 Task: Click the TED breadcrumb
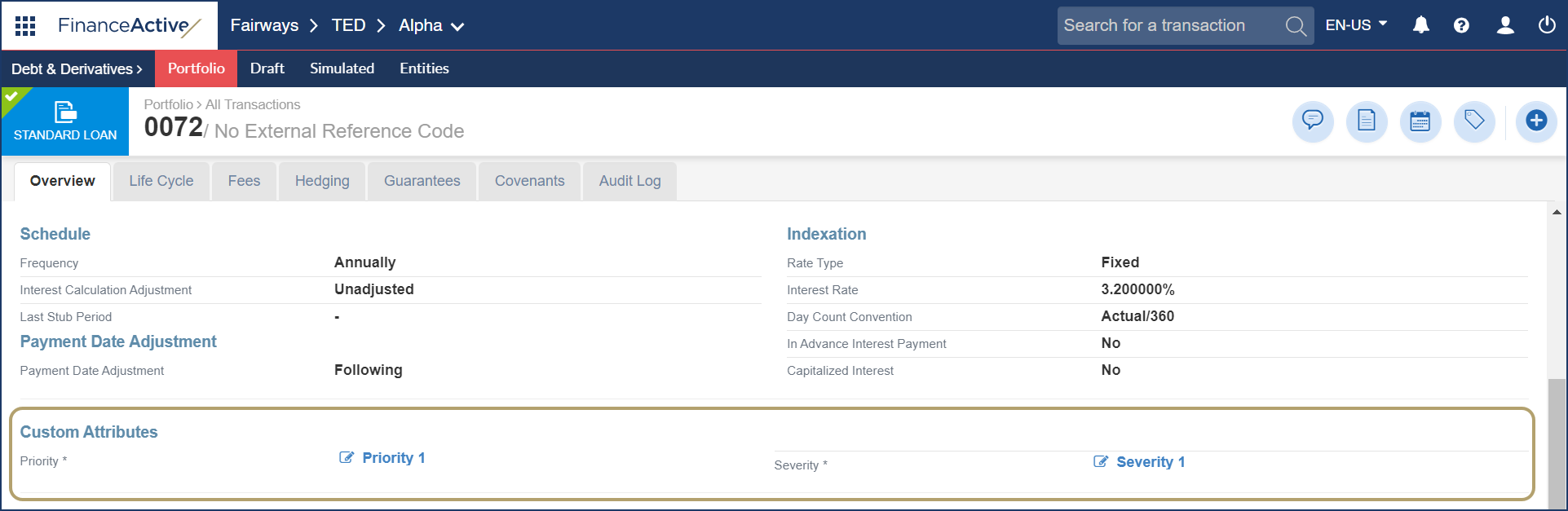pyautogui.click(x=348, y=25)
